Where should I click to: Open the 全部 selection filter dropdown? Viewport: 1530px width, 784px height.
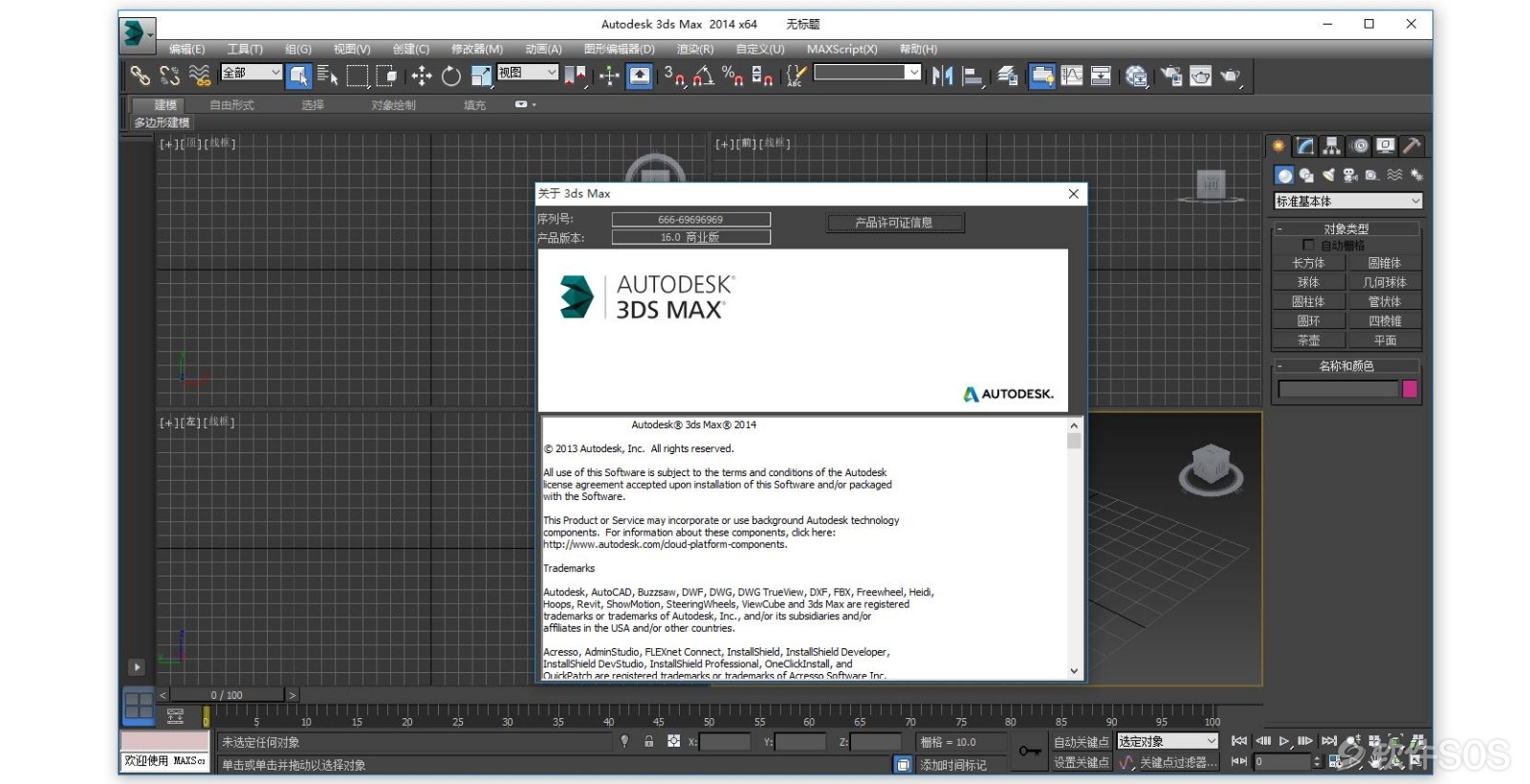[x=251, y=72]
